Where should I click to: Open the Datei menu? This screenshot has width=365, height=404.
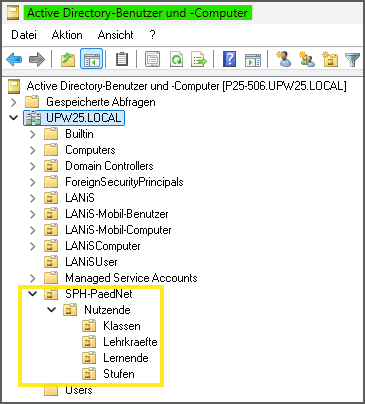pos(24,35)
